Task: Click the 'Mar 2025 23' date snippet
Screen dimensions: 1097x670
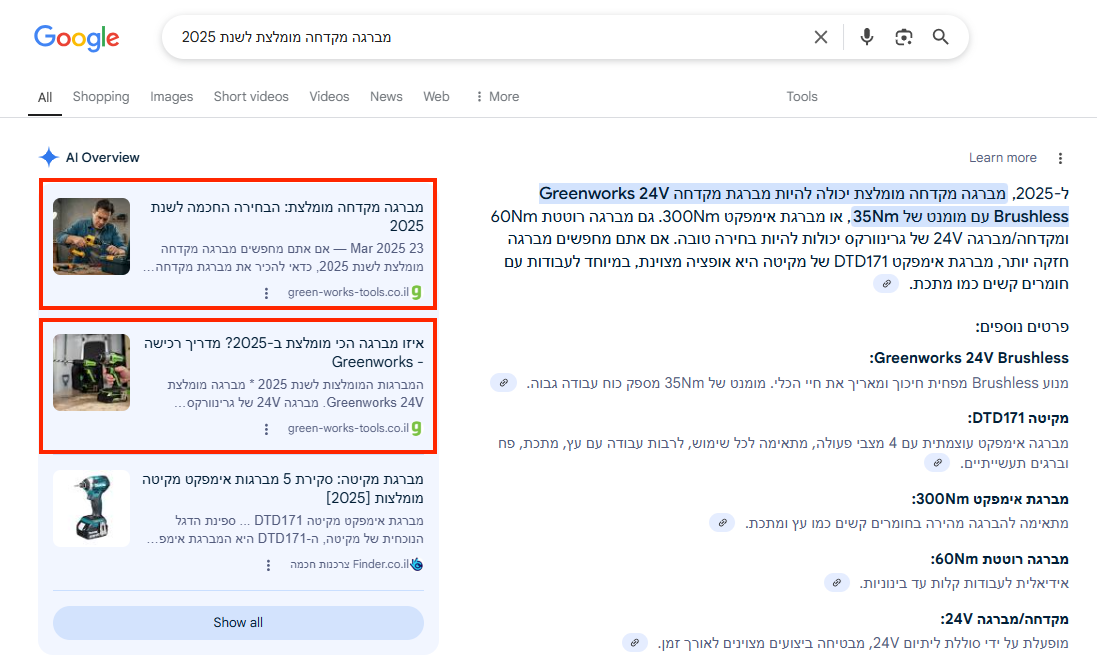Action: (387, 248)
